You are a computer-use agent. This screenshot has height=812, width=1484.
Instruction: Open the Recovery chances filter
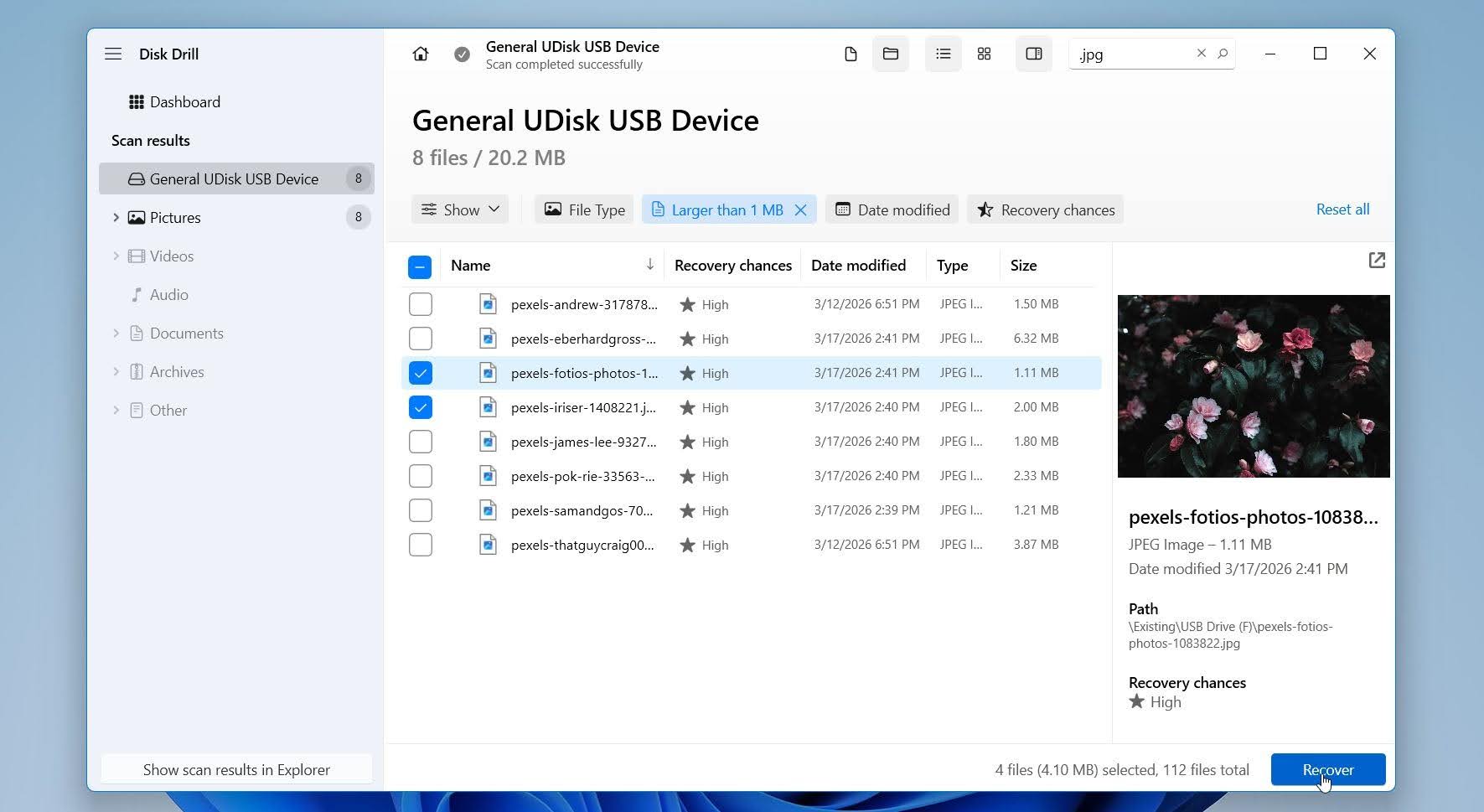coord(1046,209)
